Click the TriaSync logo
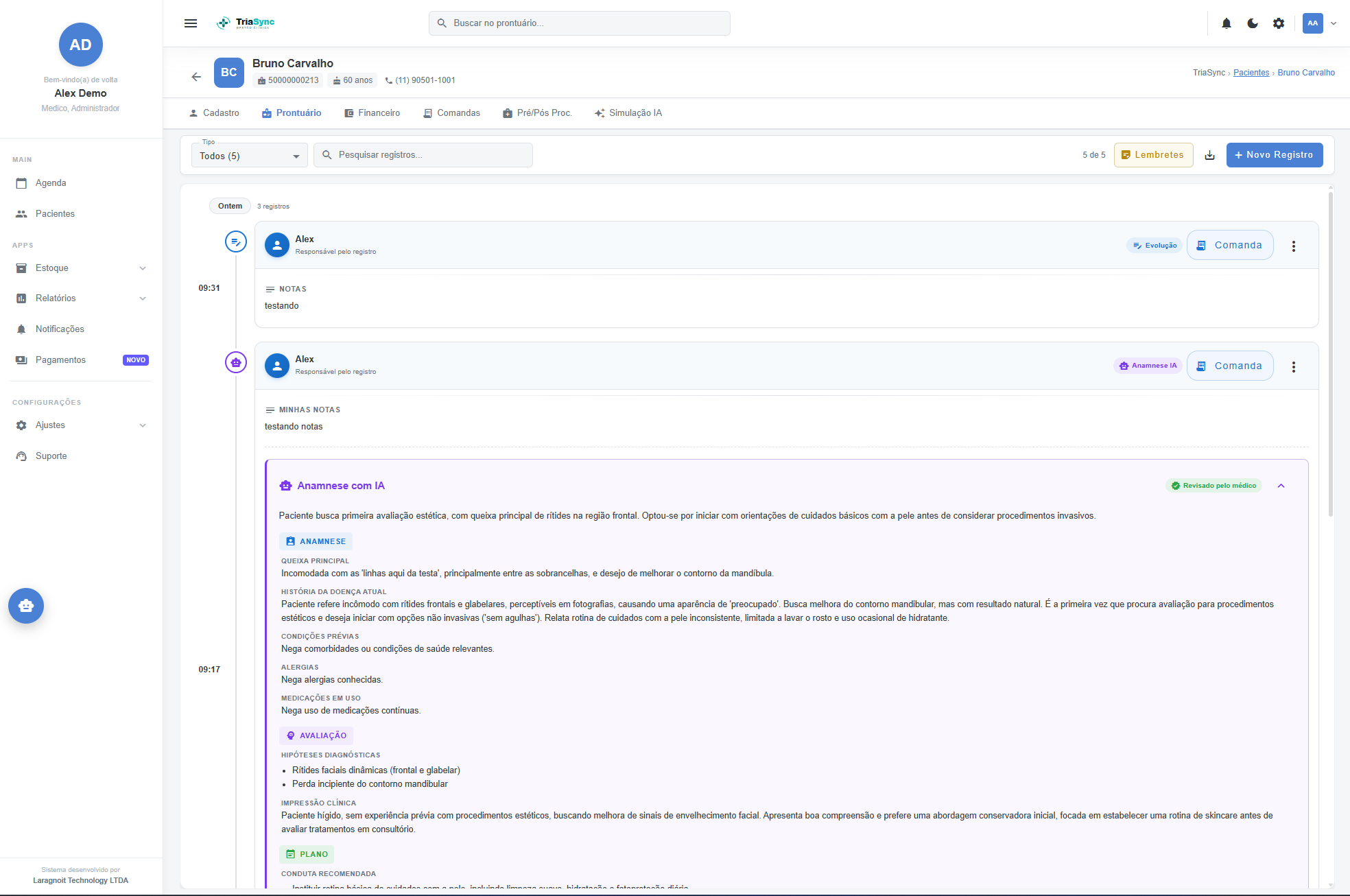1350x896 pixels. pyautogui.click(x=246, y=23)
